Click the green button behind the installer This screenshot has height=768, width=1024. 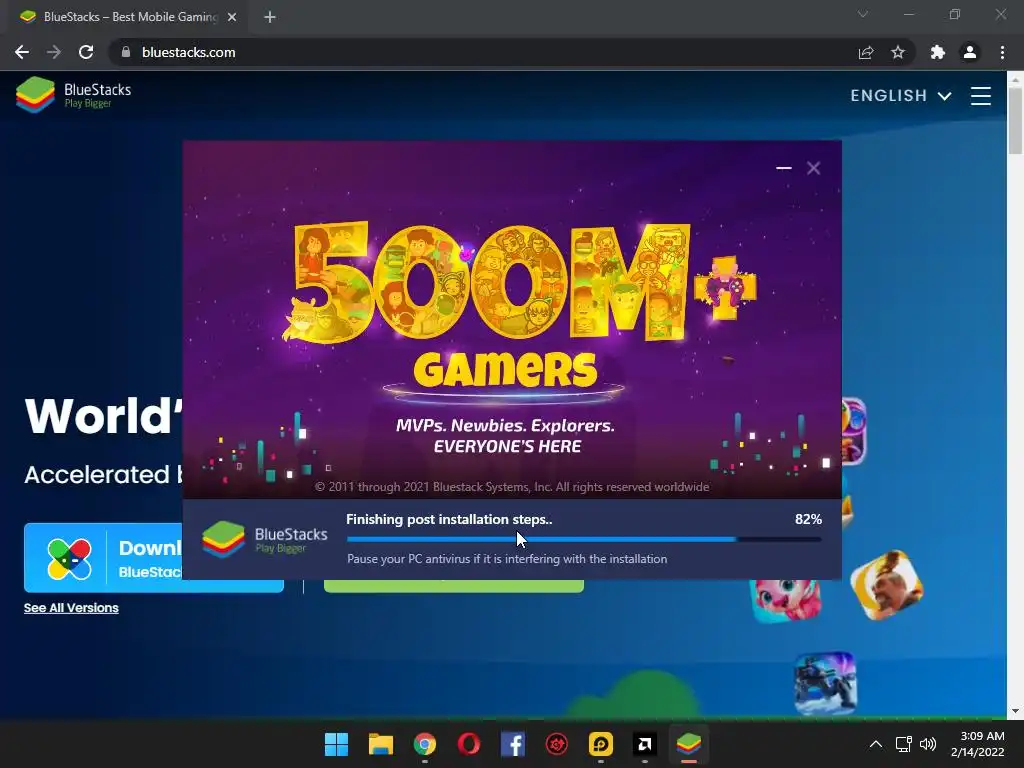[454, 586]
